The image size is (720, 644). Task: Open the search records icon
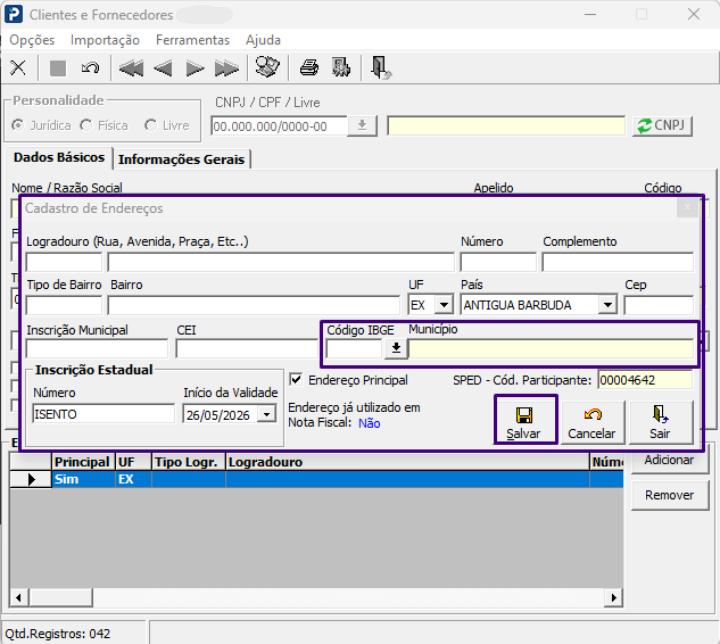(x=268, y=67)
